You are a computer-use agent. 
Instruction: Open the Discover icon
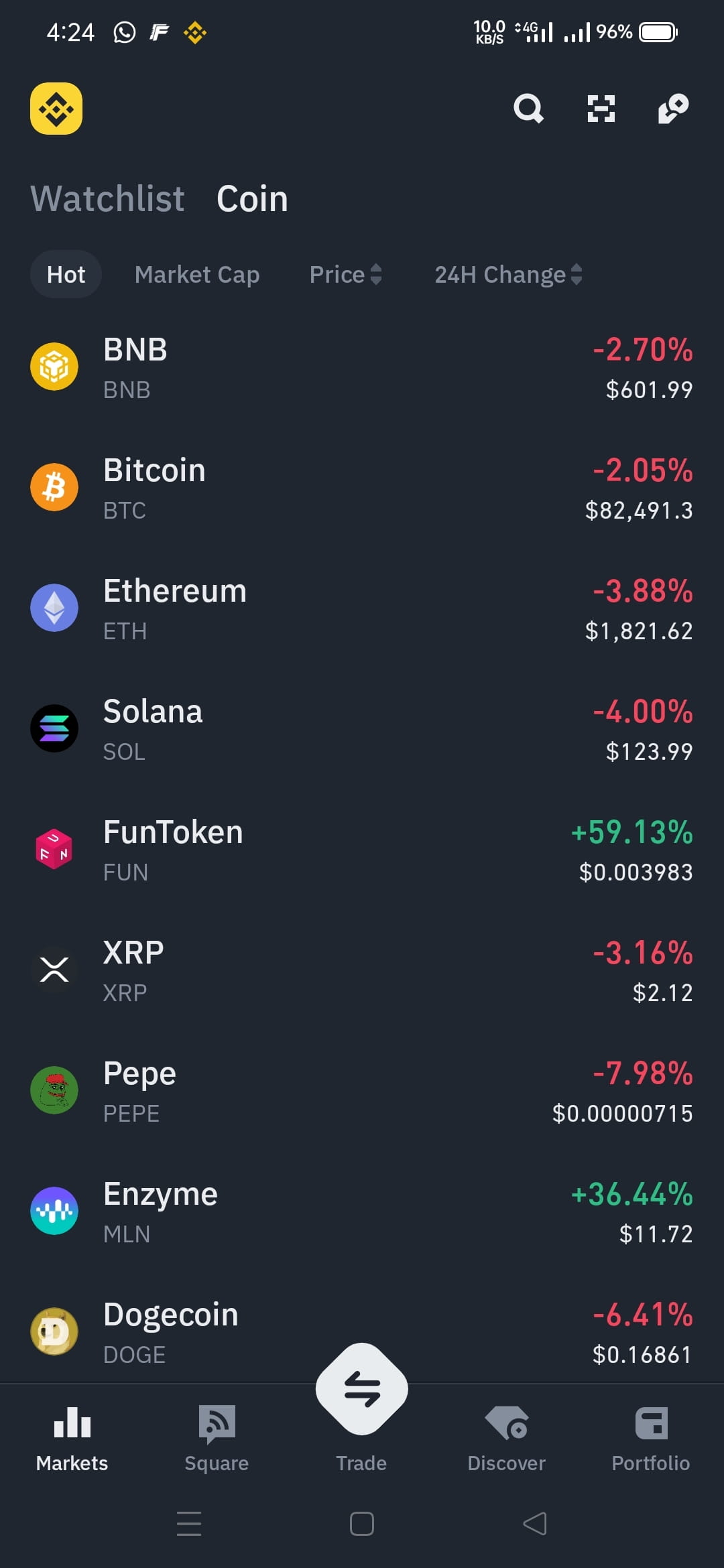[507, 1423]
